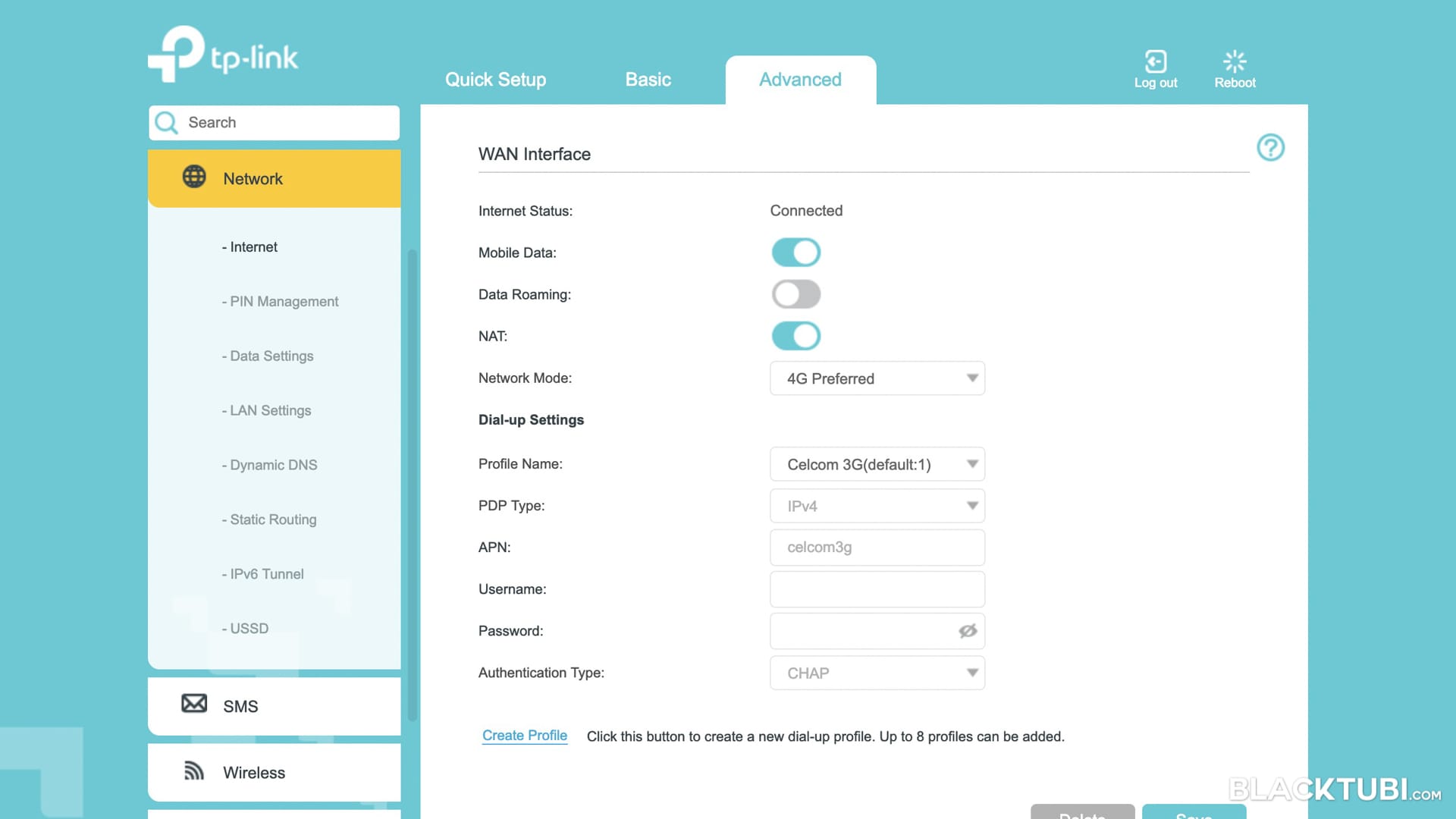Open the Authentication Type dropdown
1456x819 pixels.
coord(877,673)
